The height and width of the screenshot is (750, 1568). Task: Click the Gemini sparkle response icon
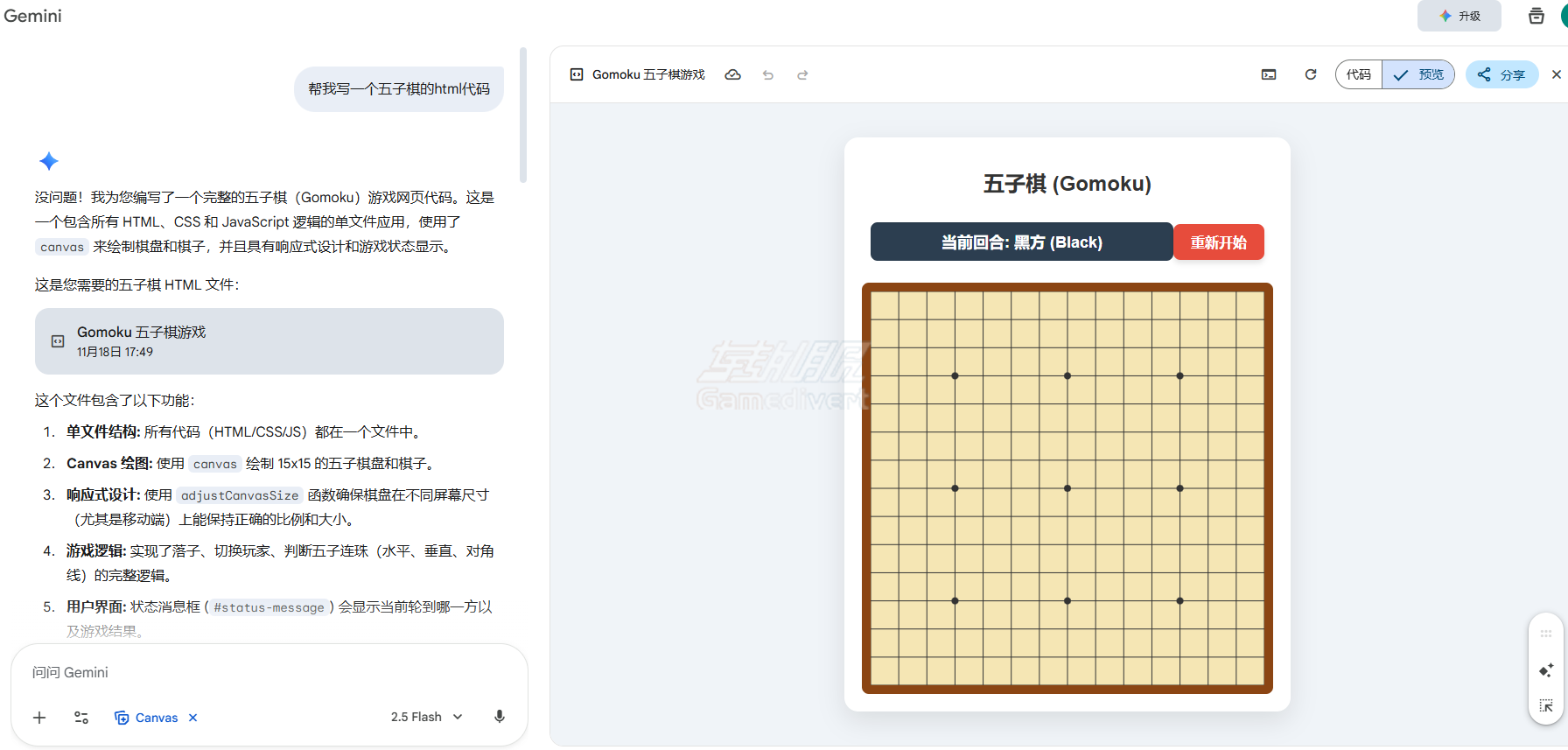(x=49, y=161)
